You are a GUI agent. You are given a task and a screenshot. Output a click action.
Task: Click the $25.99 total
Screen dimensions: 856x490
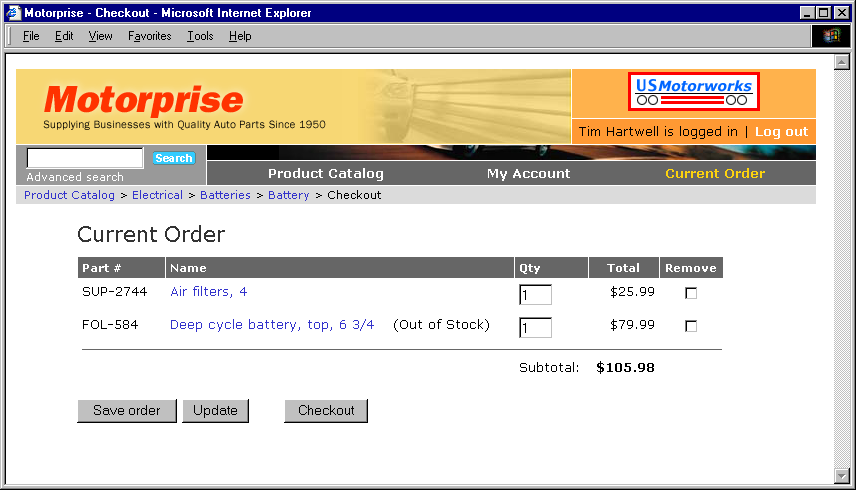click(632, 291)
